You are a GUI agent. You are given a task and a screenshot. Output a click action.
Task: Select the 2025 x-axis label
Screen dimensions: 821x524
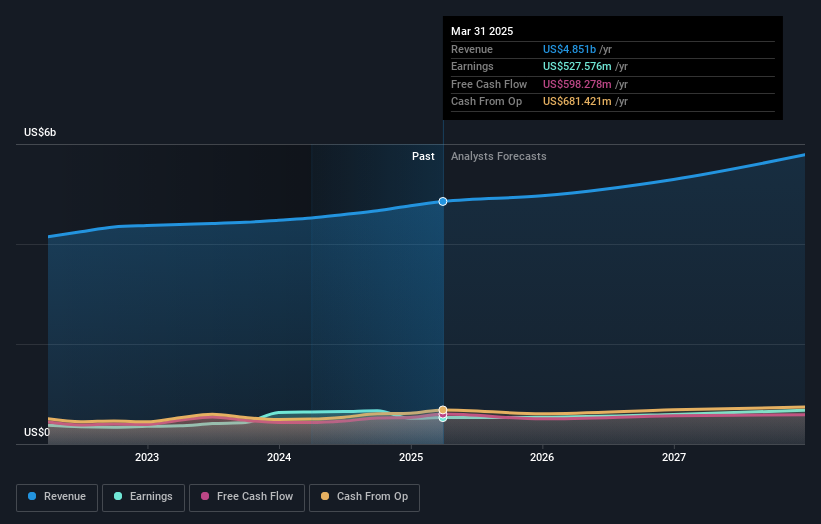pyautogui.click(x=411, y=457)
